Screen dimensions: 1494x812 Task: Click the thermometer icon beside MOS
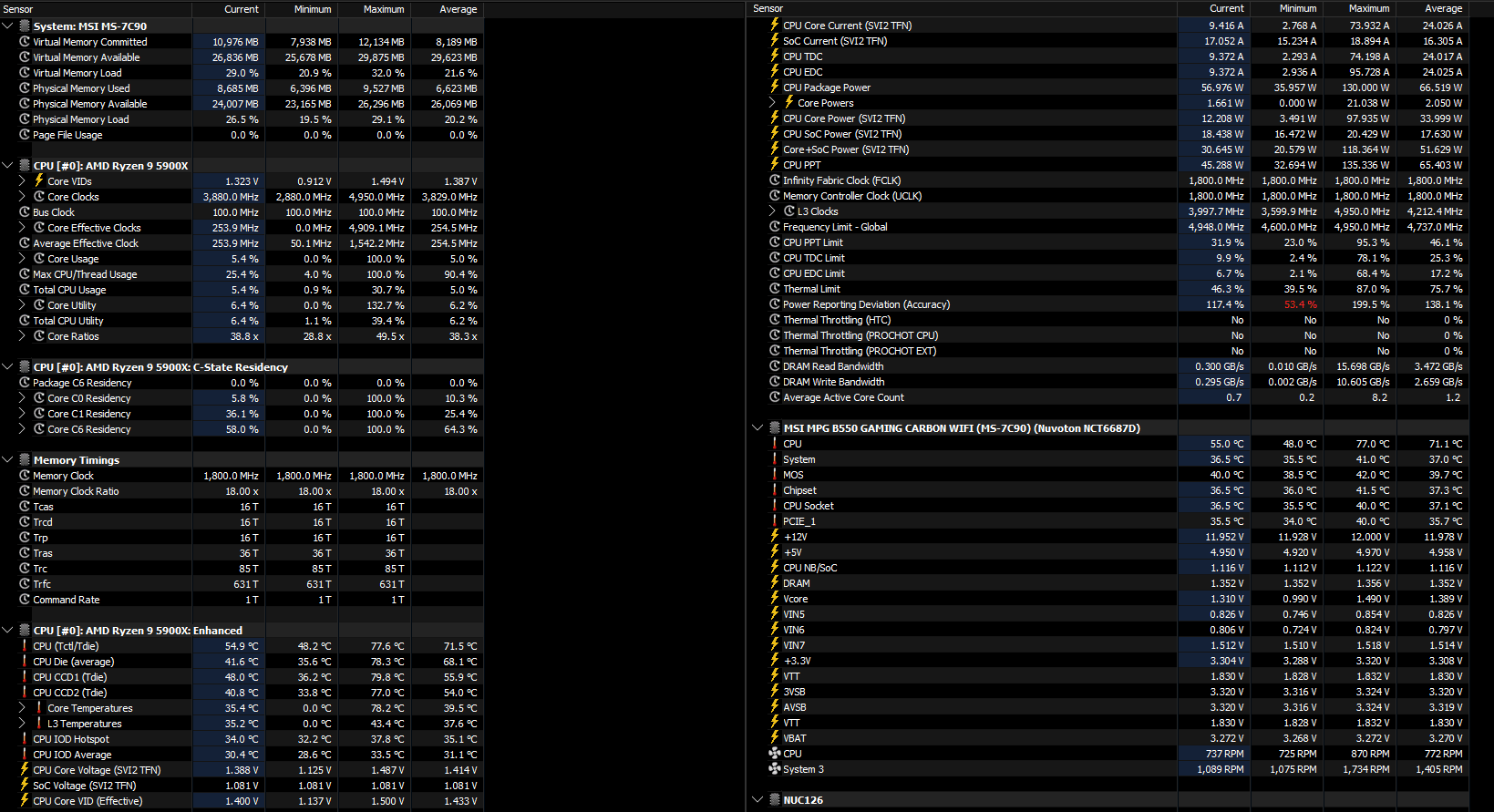pyautogui.click(x=775, y=475)
